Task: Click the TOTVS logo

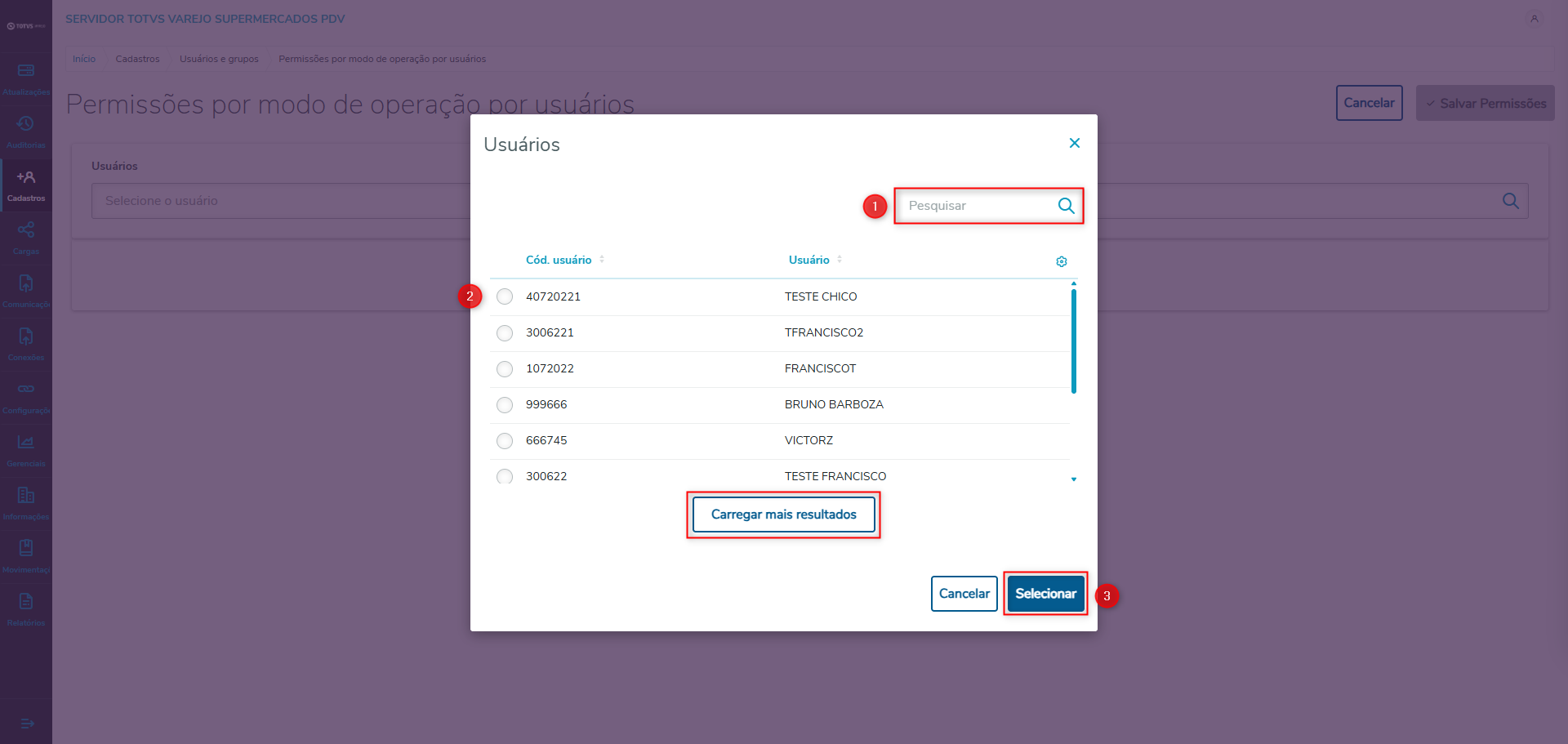Action: pyautogui.click(x=26, y=26)
